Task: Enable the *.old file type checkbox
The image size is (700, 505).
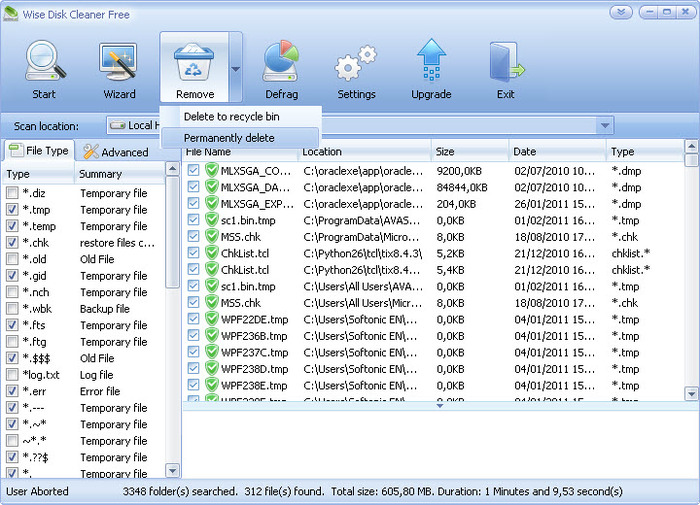Action: click(x=12, y=259)
